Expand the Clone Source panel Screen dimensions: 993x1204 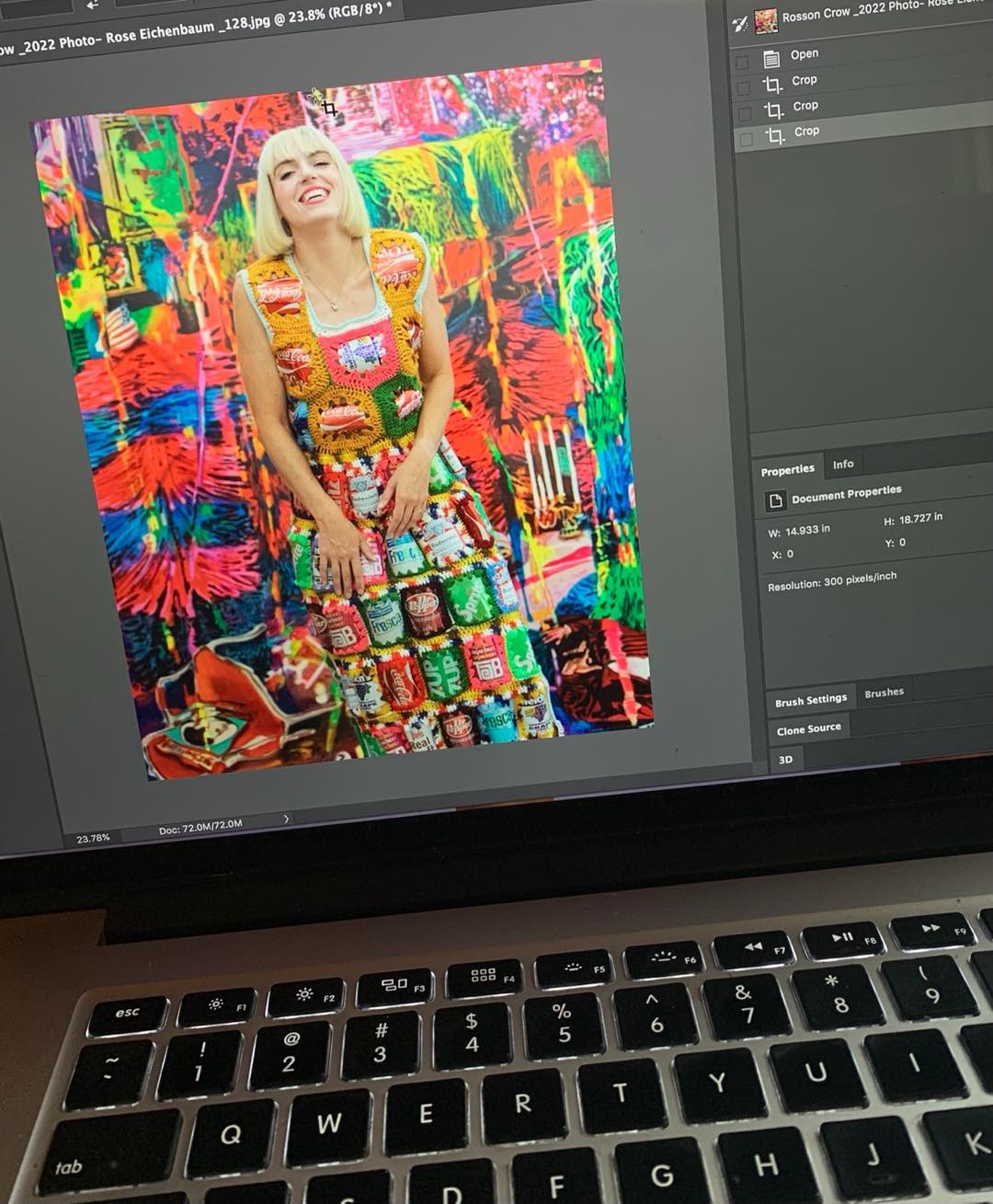(x=808, y=729)
